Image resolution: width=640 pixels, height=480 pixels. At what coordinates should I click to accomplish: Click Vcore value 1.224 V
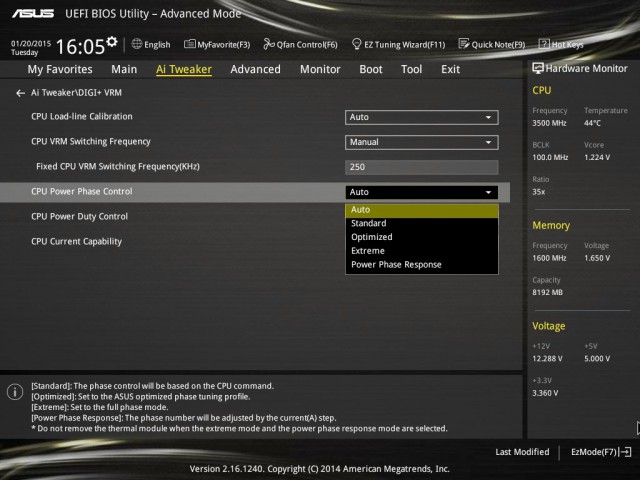[597, 157]
